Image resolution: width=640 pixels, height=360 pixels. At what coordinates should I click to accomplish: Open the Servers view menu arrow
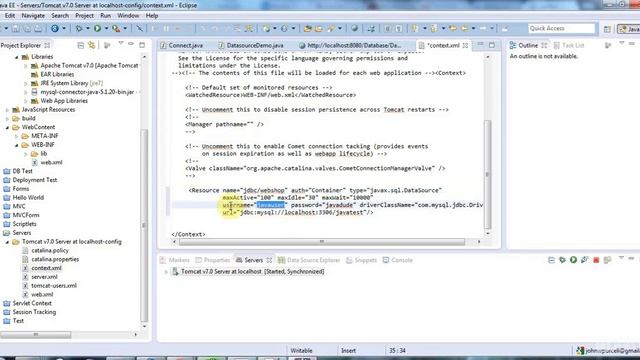621,258
